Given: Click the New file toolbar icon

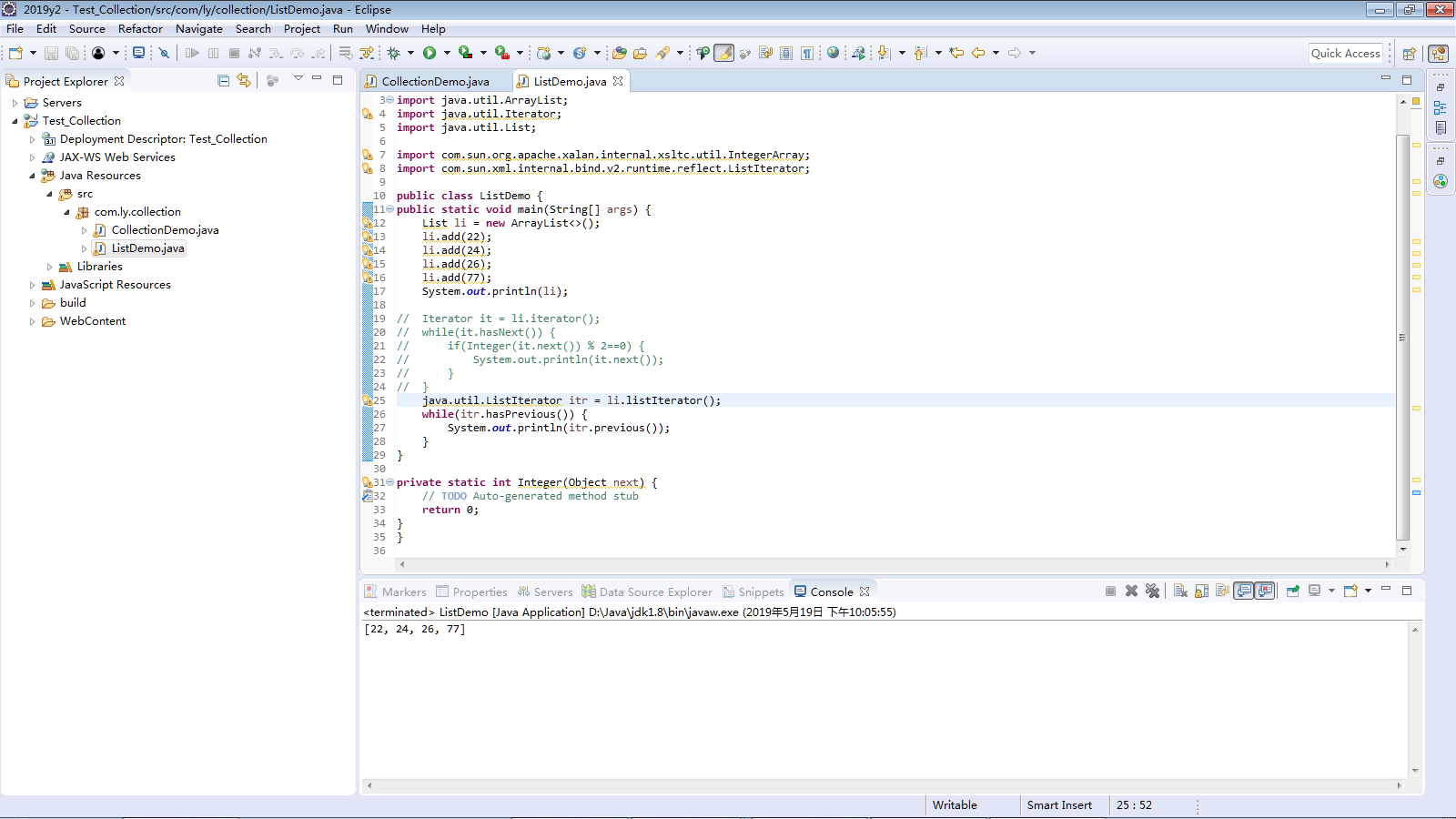Looking at the screenshot, I should coord(15,53).
